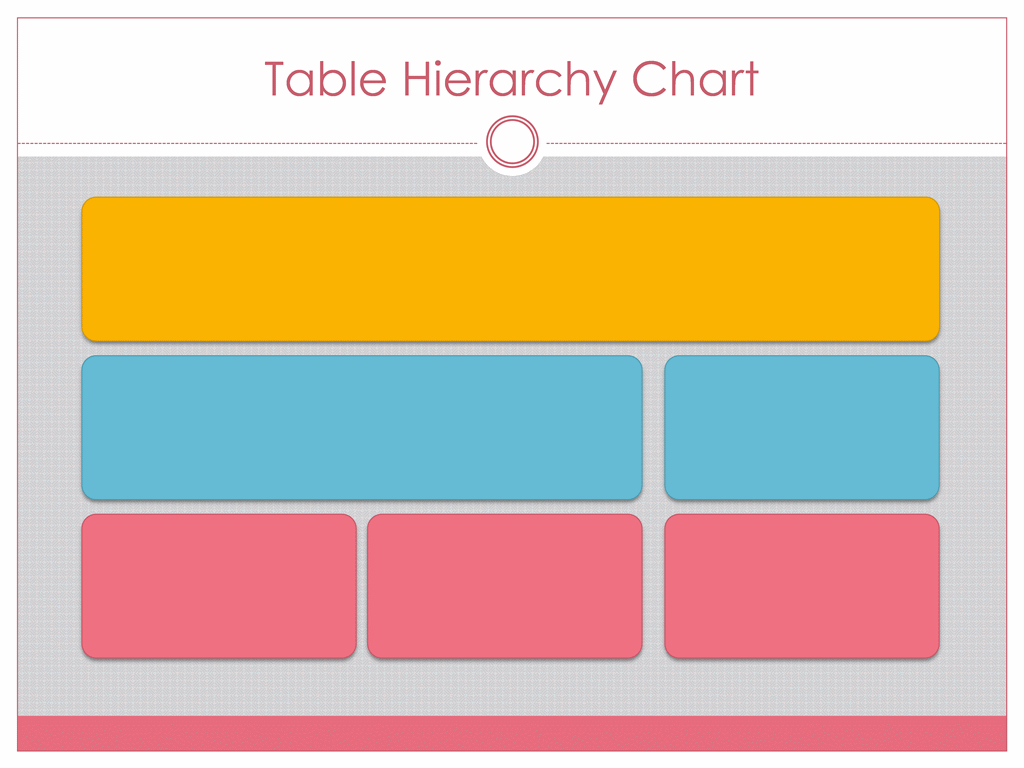Screen dimensions: 1024x768
Task: Click the gray strip above the orange box
Action: point(512,185)
